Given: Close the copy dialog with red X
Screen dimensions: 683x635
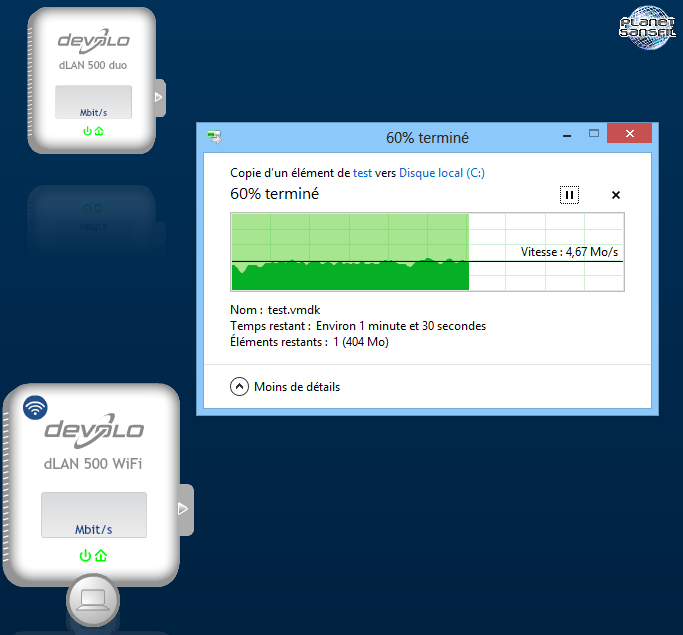Looking at the screenshot, I should pos(629,133).
